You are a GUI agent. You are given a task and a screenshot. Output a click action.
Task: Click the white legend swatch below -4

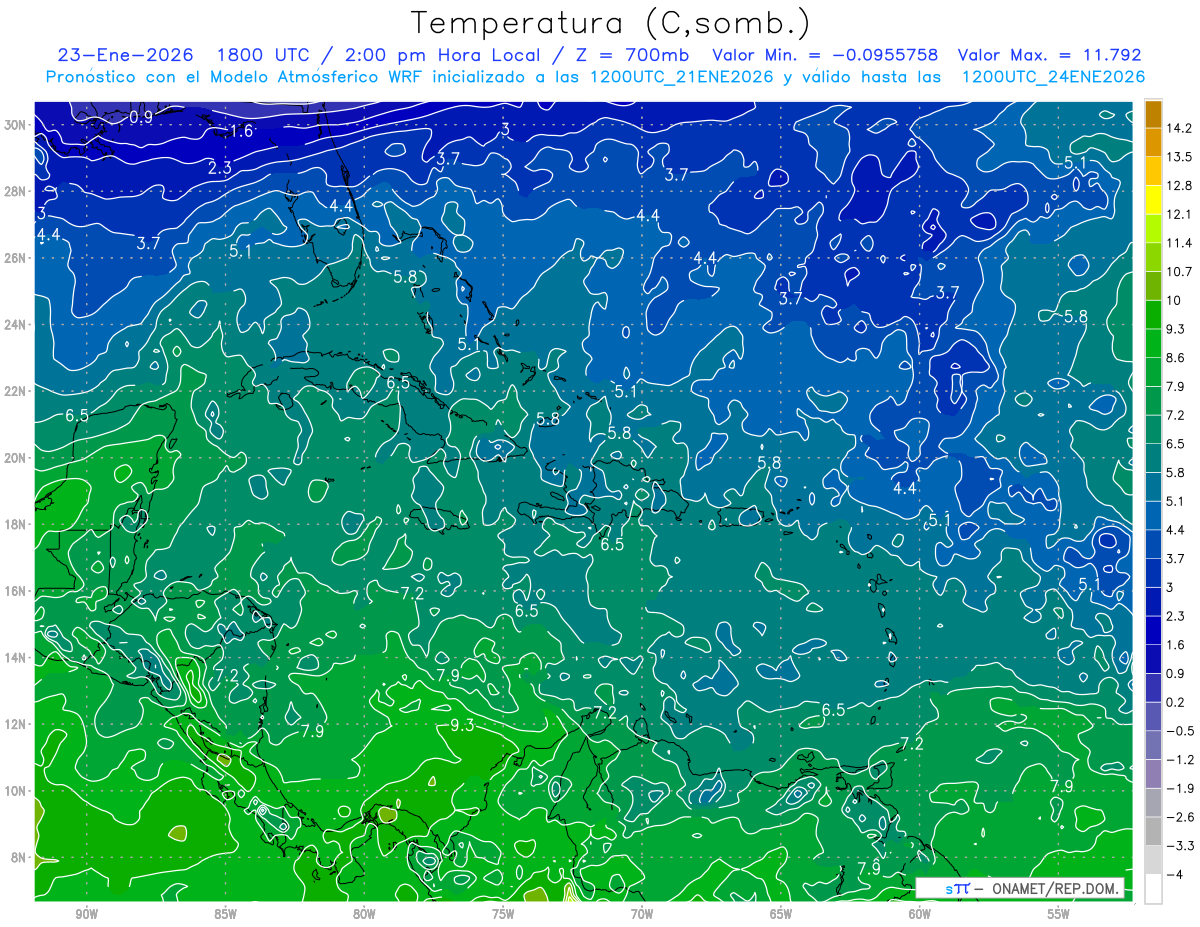[x=1153, y=889]
